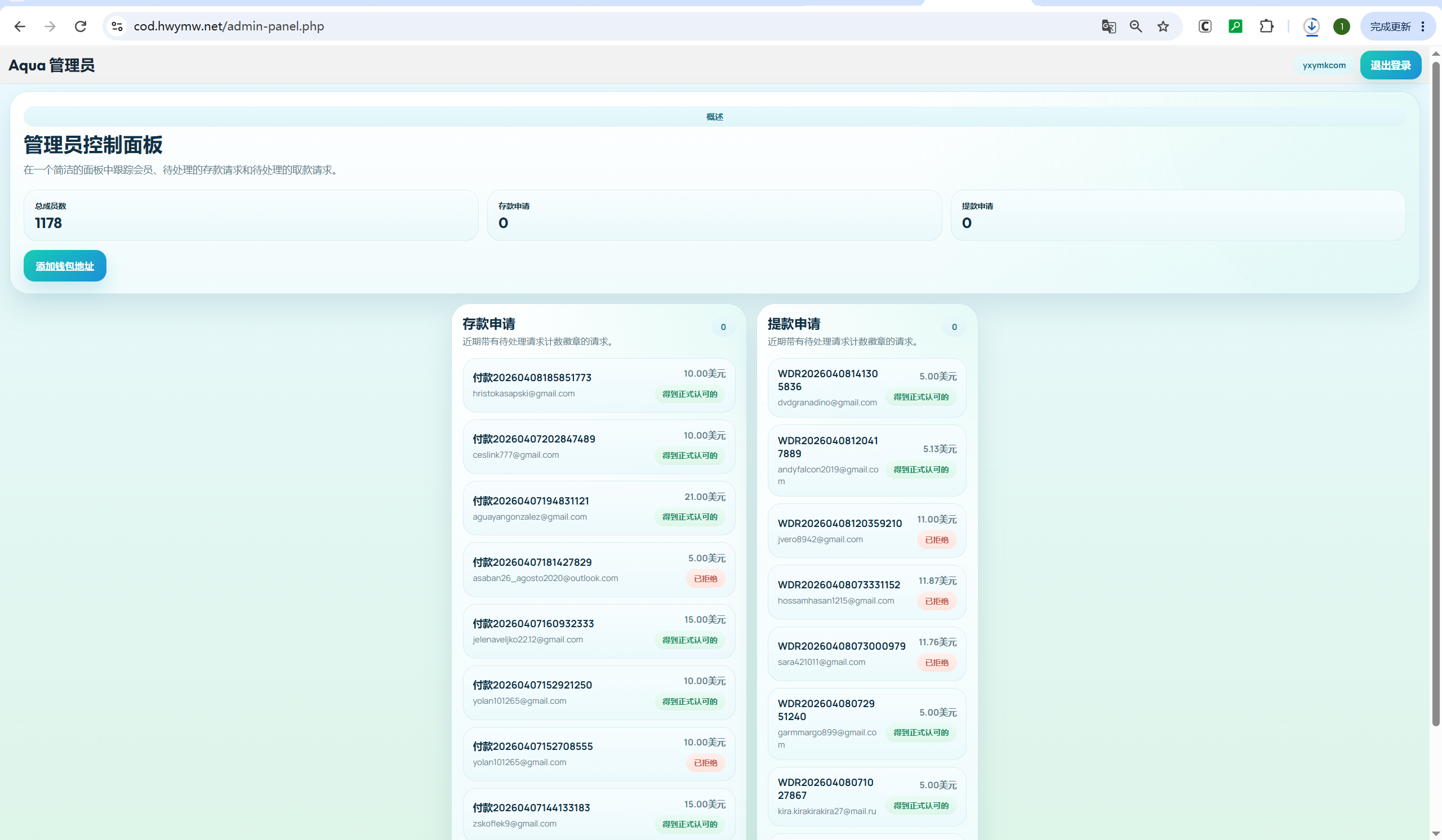This screenshot has height=840, width=1442.
Task: Open deposit 付款20260407181427829
Action: (599, 570)
